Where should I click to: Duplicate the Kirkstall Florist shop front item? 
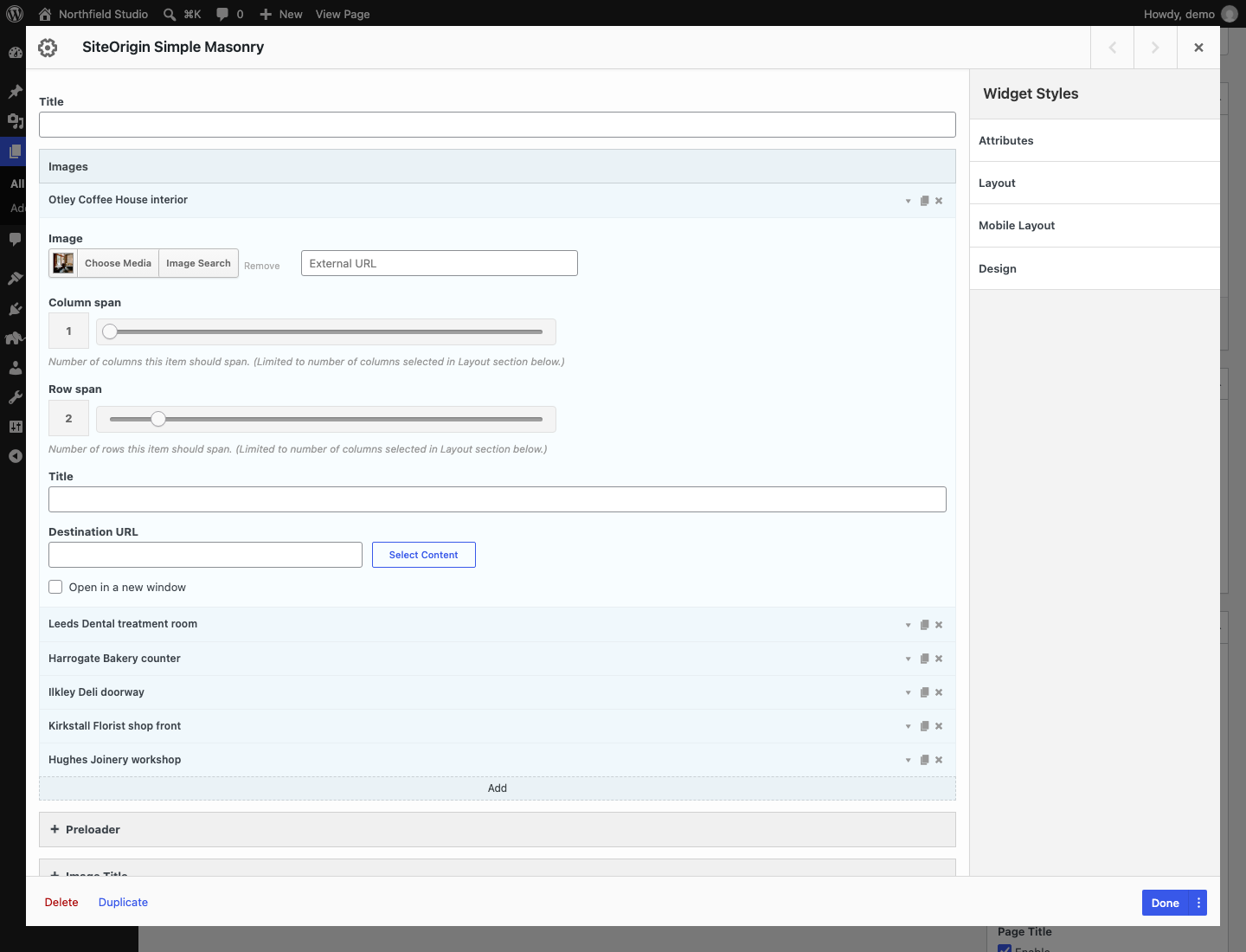coord(924,726)
